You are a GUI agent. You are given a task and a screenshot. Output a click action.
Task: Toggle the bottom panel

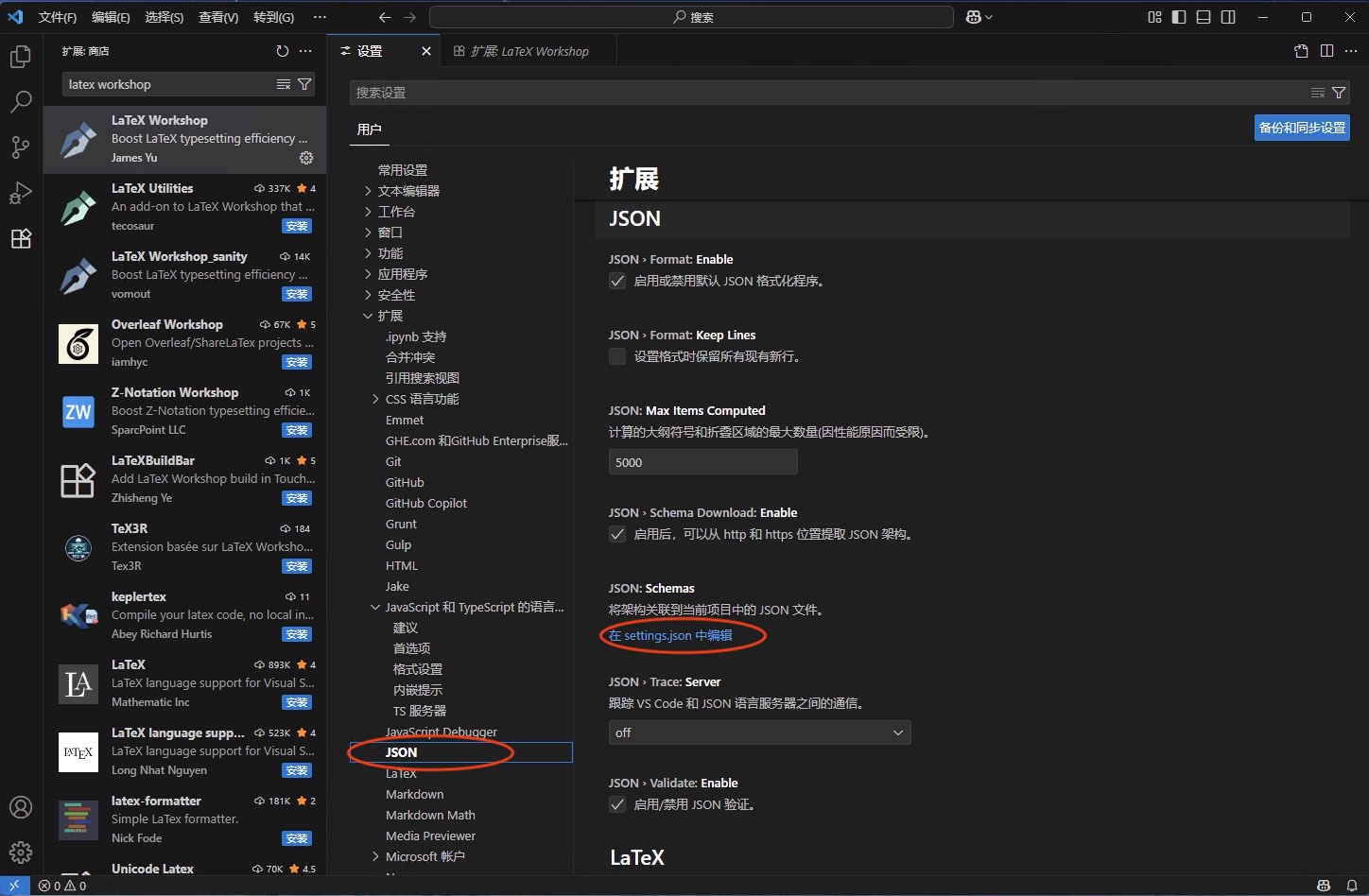pos(1204,17)
